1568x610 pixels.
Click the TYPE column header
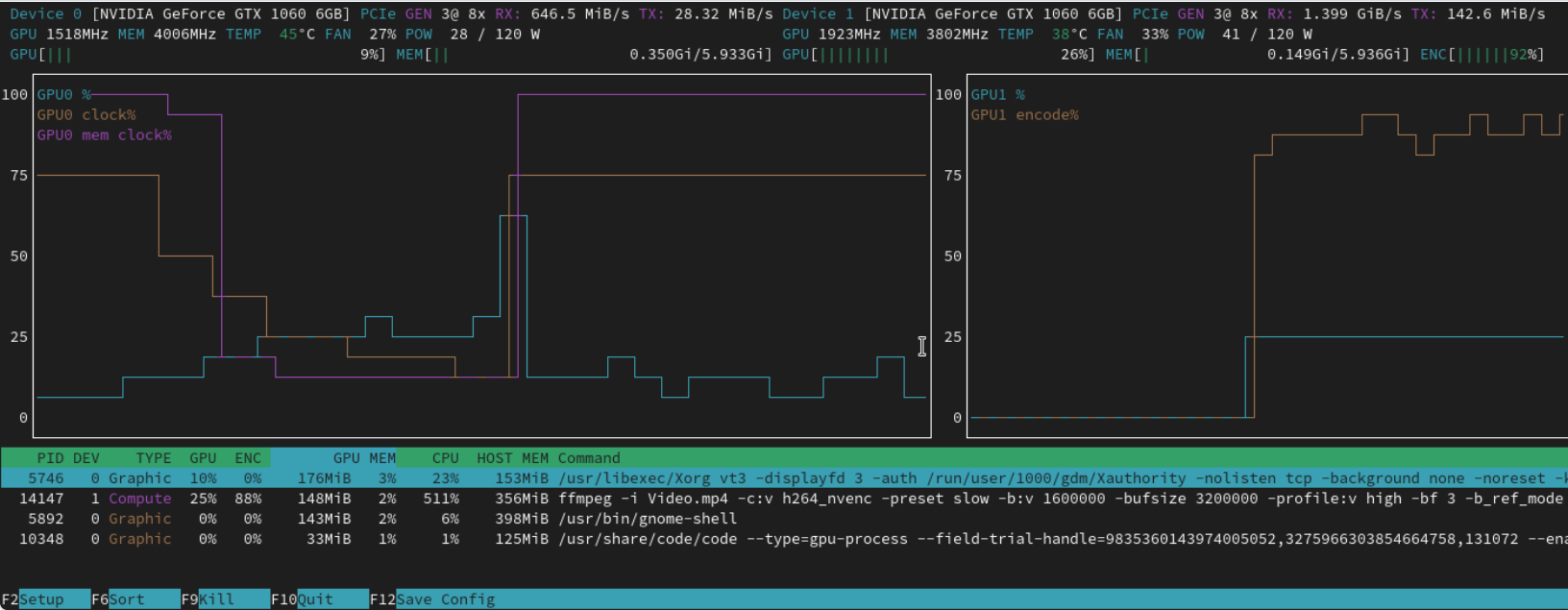pyautogui.click(x=154, y=458)
